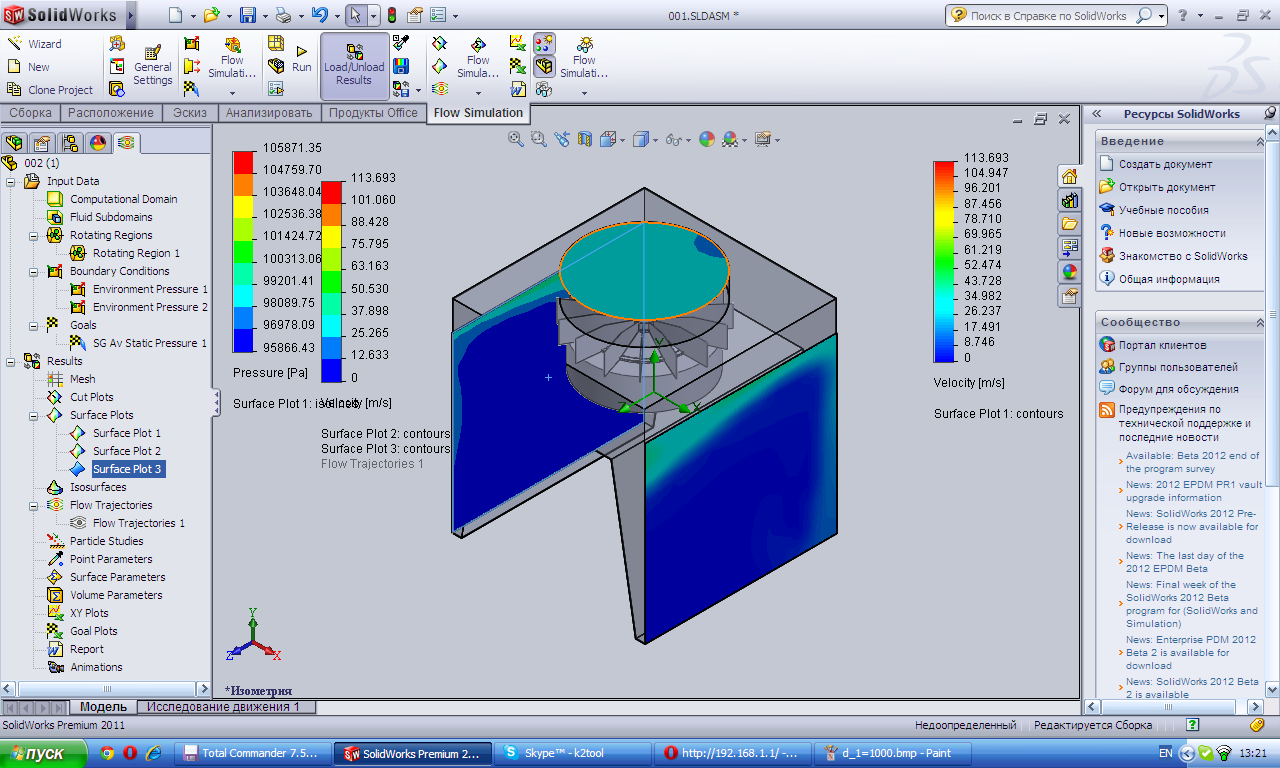The height and width of the screenshot is (768, 1280).
Task: Click the Save icon in the top toolbar
Action: click(x=247, y=15)
